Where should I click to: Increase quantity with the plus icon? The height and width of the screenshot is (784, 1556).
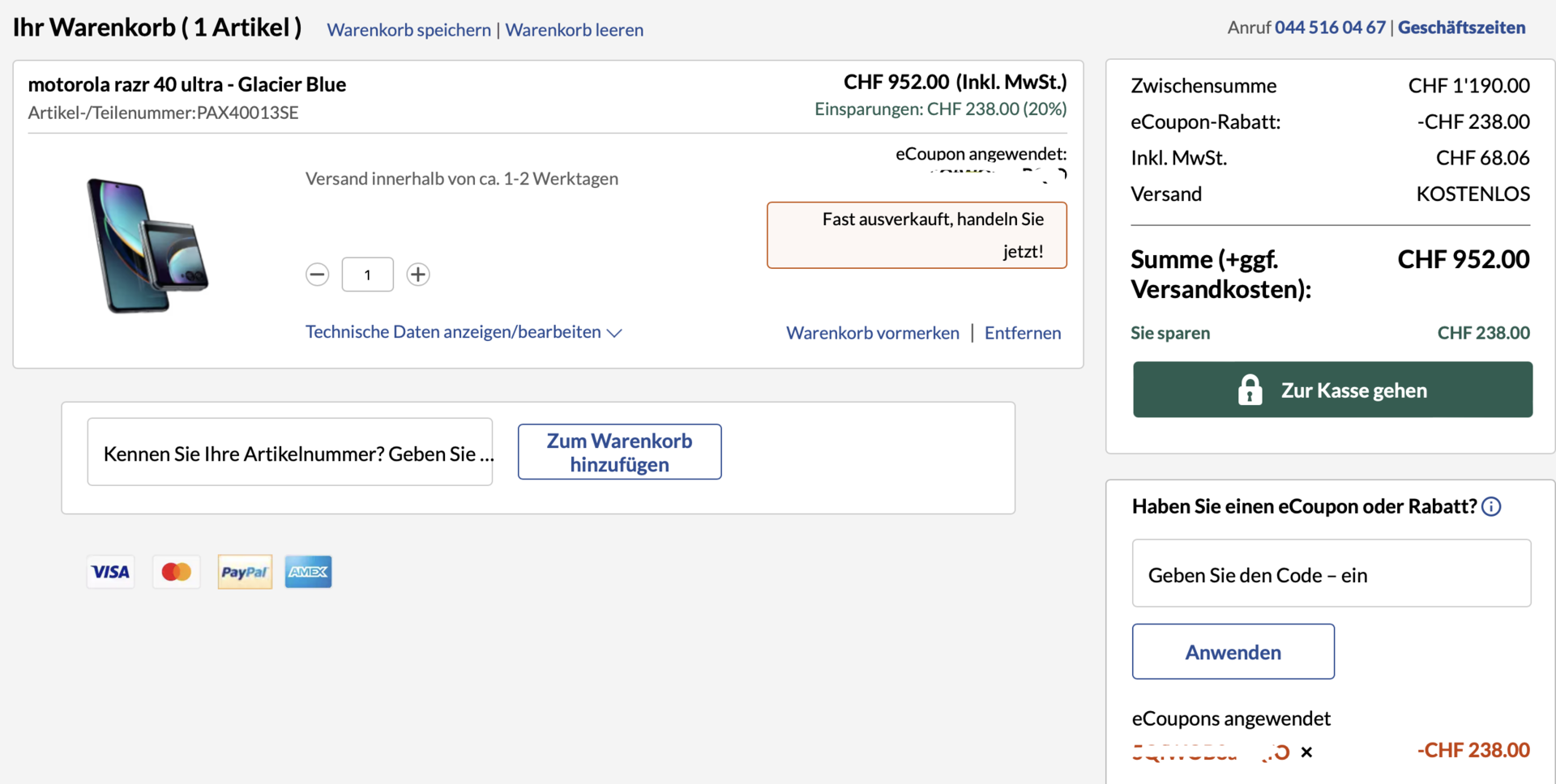coord(417,275)
